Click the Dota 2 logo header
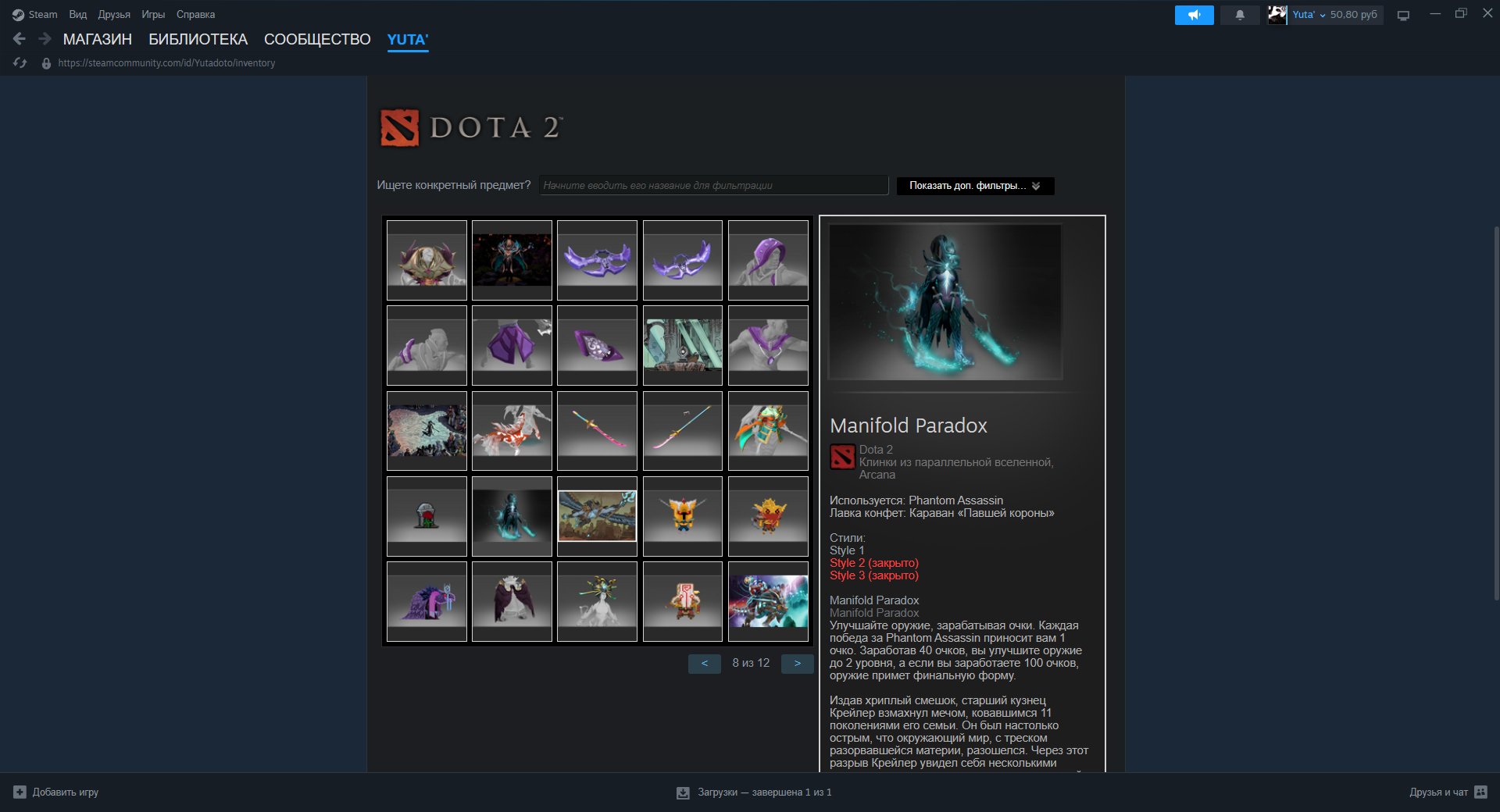 (x=471, y=127)
